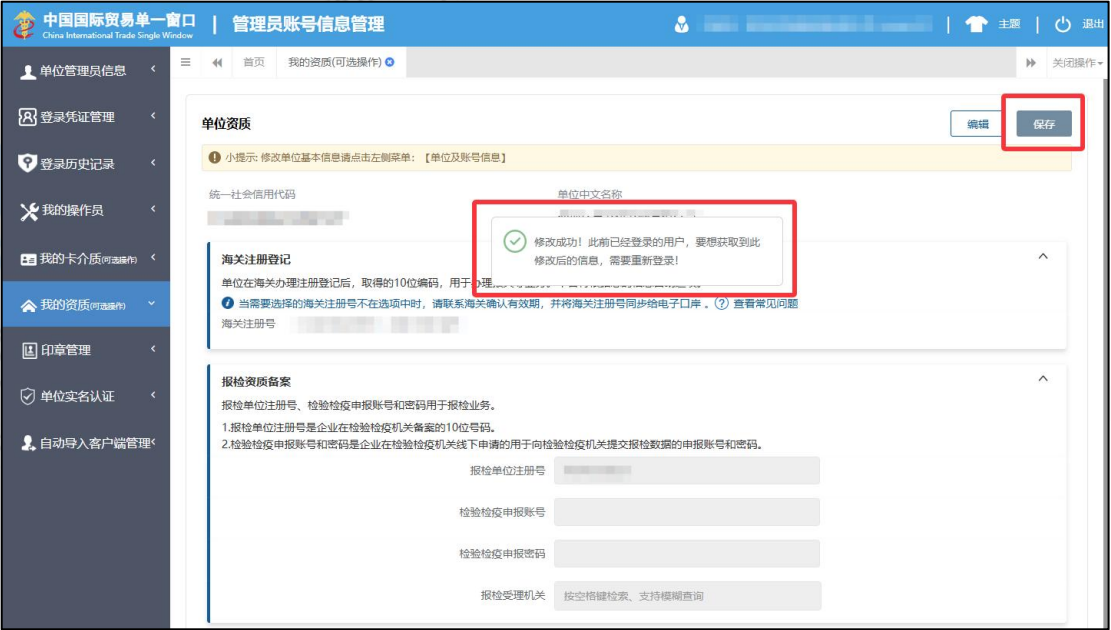
Task: Click the power logout icon
Action: [1062, 24]
